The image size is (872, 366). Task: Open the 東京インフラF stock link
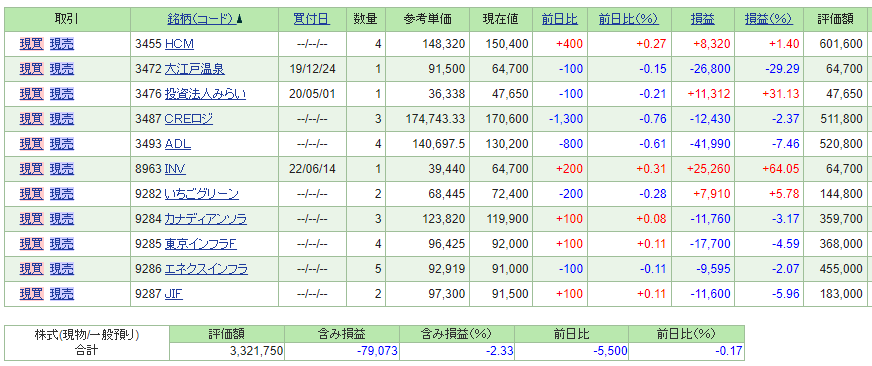pyautogui.click(x=201, y=244)
